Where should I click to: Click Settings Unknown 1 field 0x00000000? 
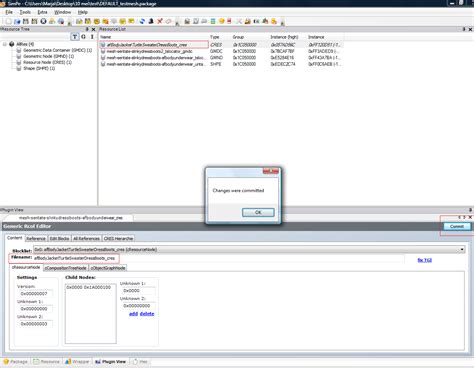(x=35, y=309)
